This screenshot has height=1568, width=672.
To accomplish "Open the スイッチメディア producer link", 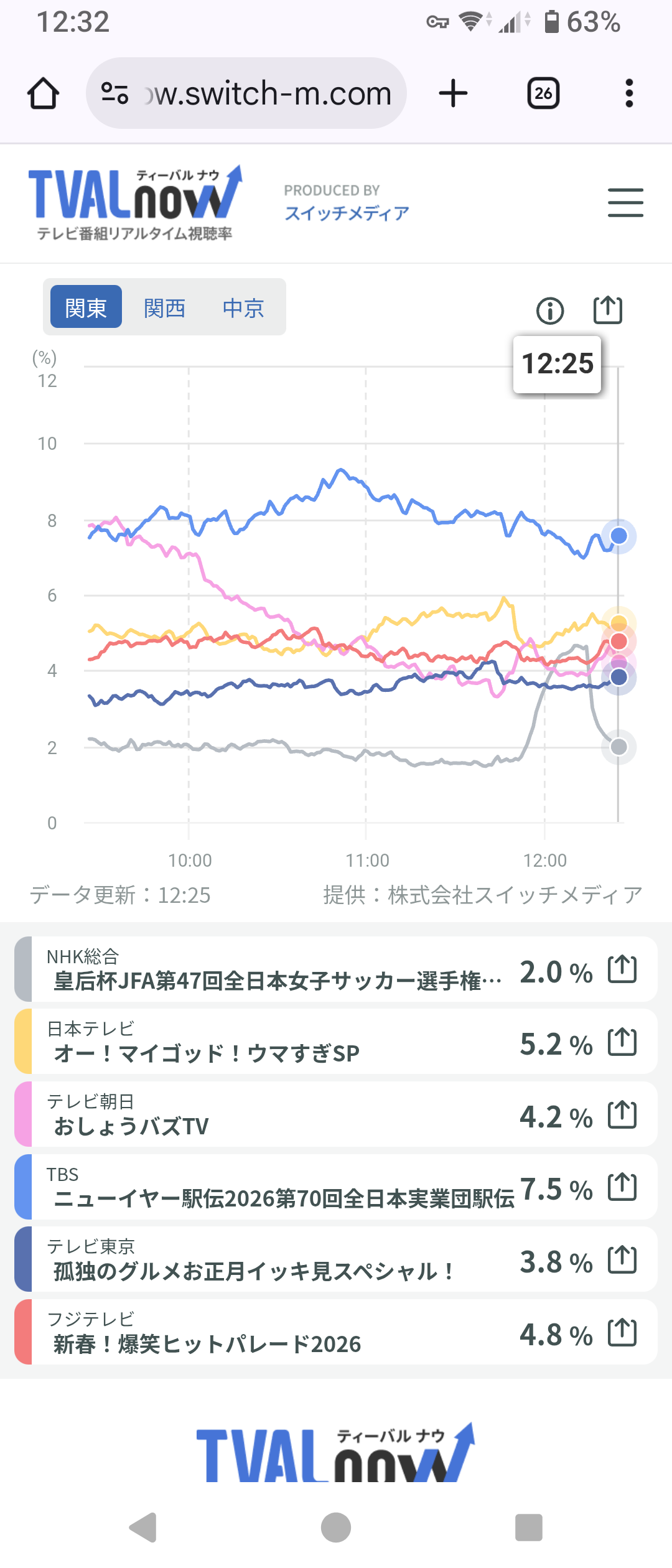I will point(347,213).
